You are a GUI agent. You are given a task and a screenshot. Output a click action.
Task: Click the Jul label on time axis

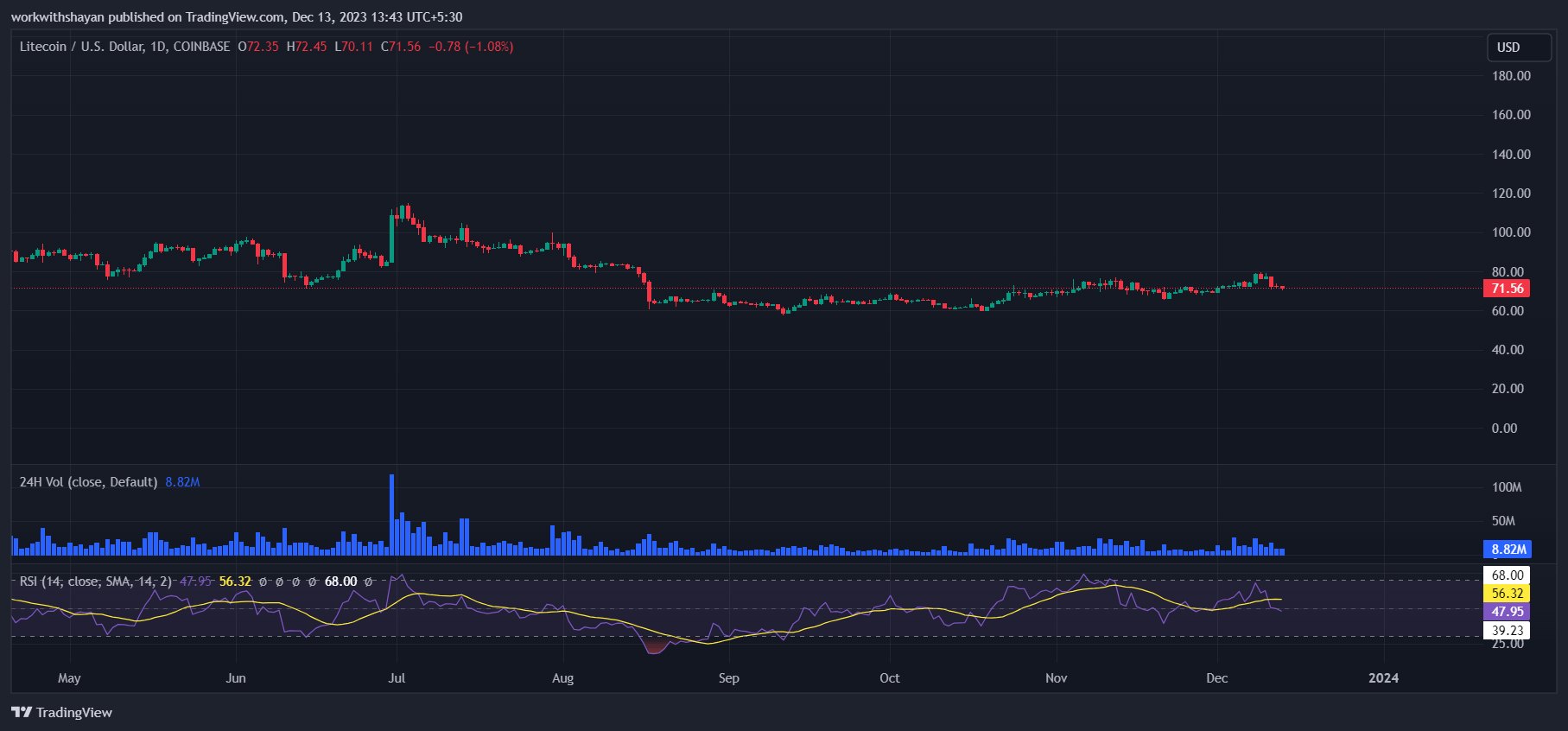click(x=397, y=678)
